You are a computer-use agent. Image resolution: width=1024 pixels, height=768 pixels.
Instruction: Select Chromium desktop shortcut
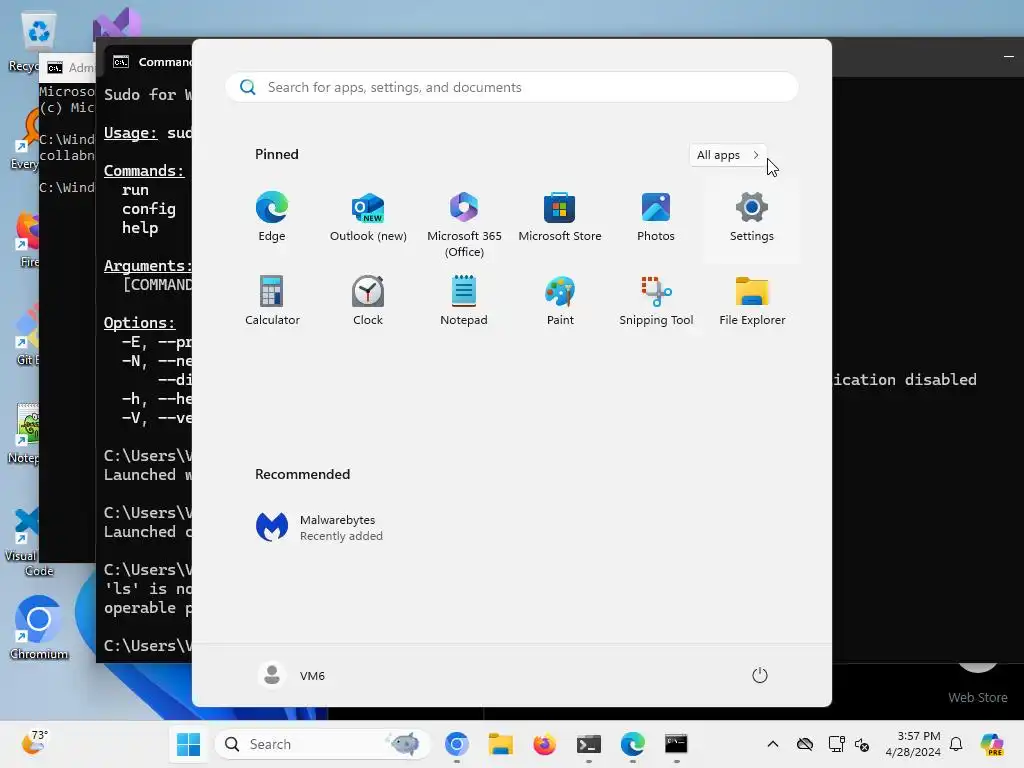point(39,627)
